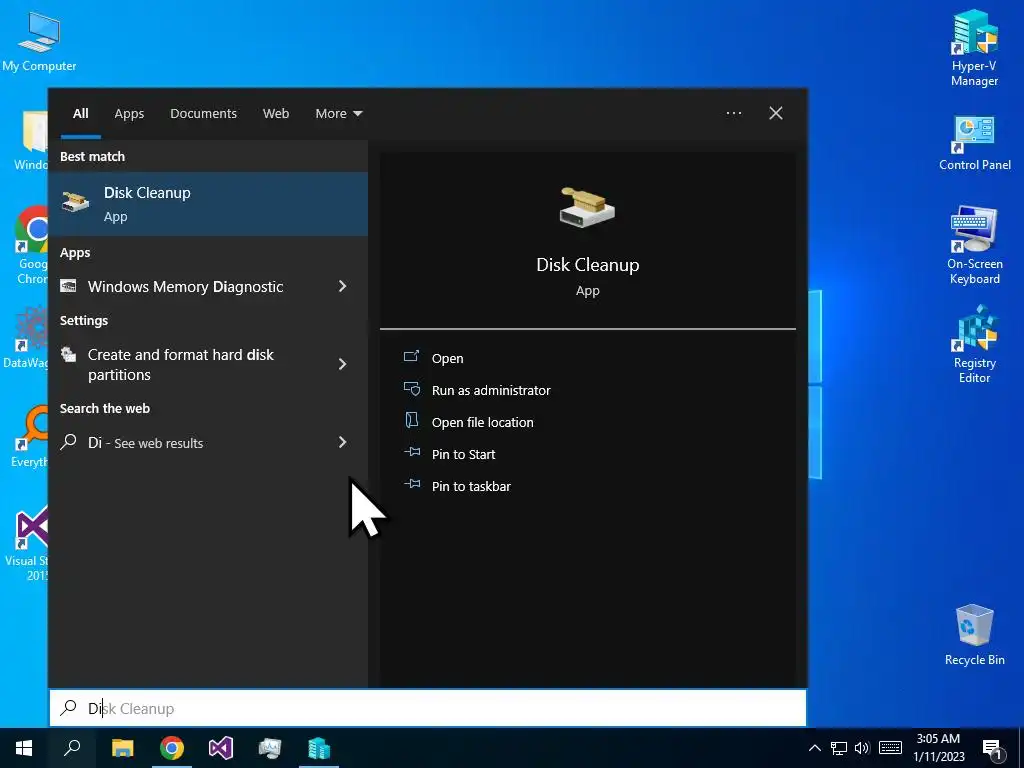Switch to the All search tab
The width and height of the screenshot is (1024, 768).
point(80,113)
